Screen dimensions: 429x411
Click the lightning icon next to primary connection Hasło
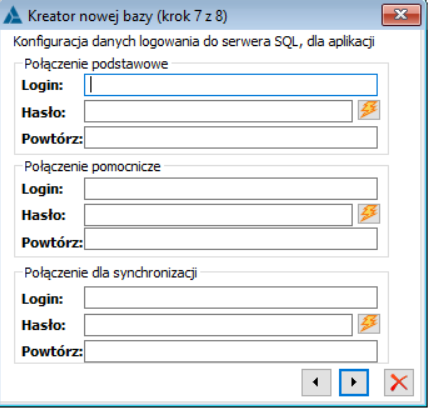[369, 110]
